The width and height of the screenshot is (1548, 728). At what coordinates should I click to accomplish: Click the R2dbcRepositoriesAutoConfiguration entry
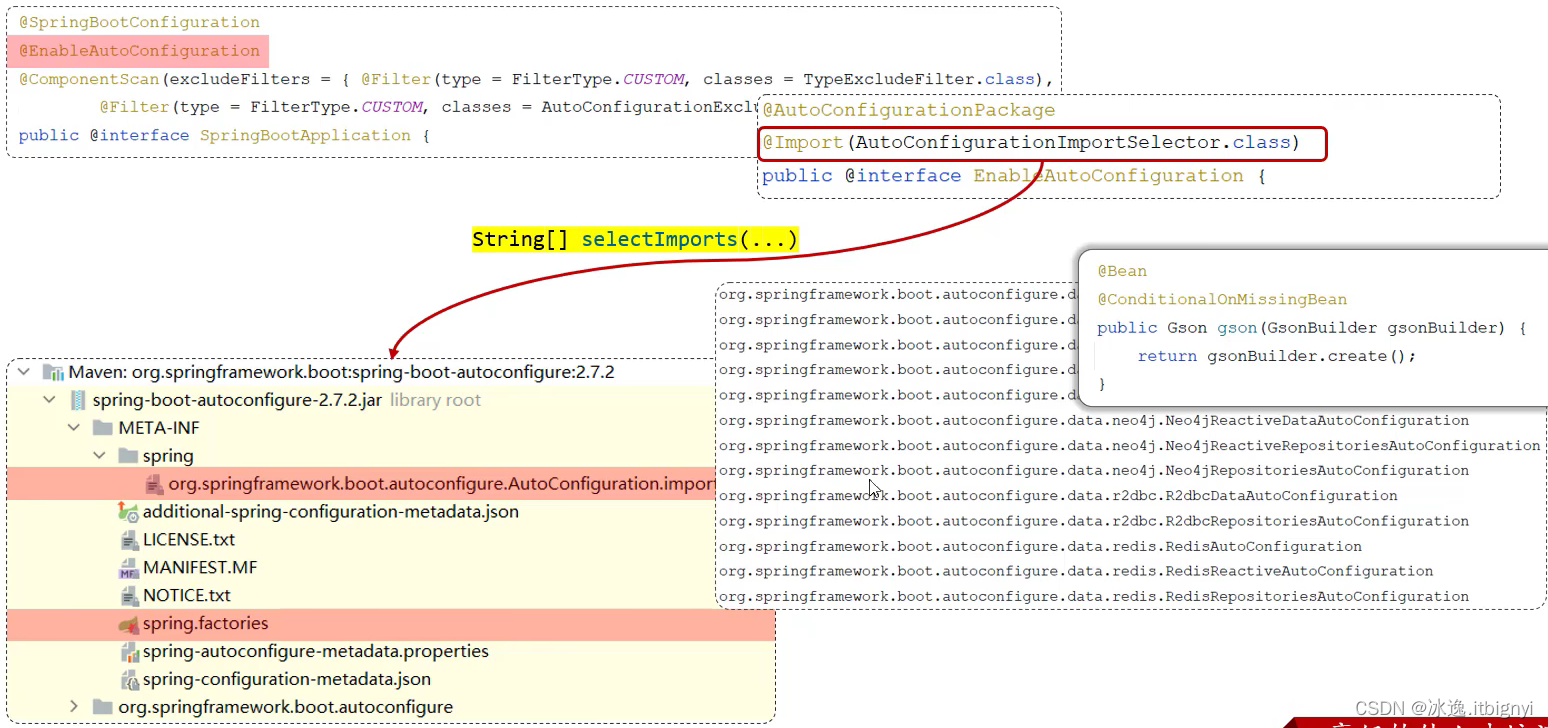[1094, 521]
